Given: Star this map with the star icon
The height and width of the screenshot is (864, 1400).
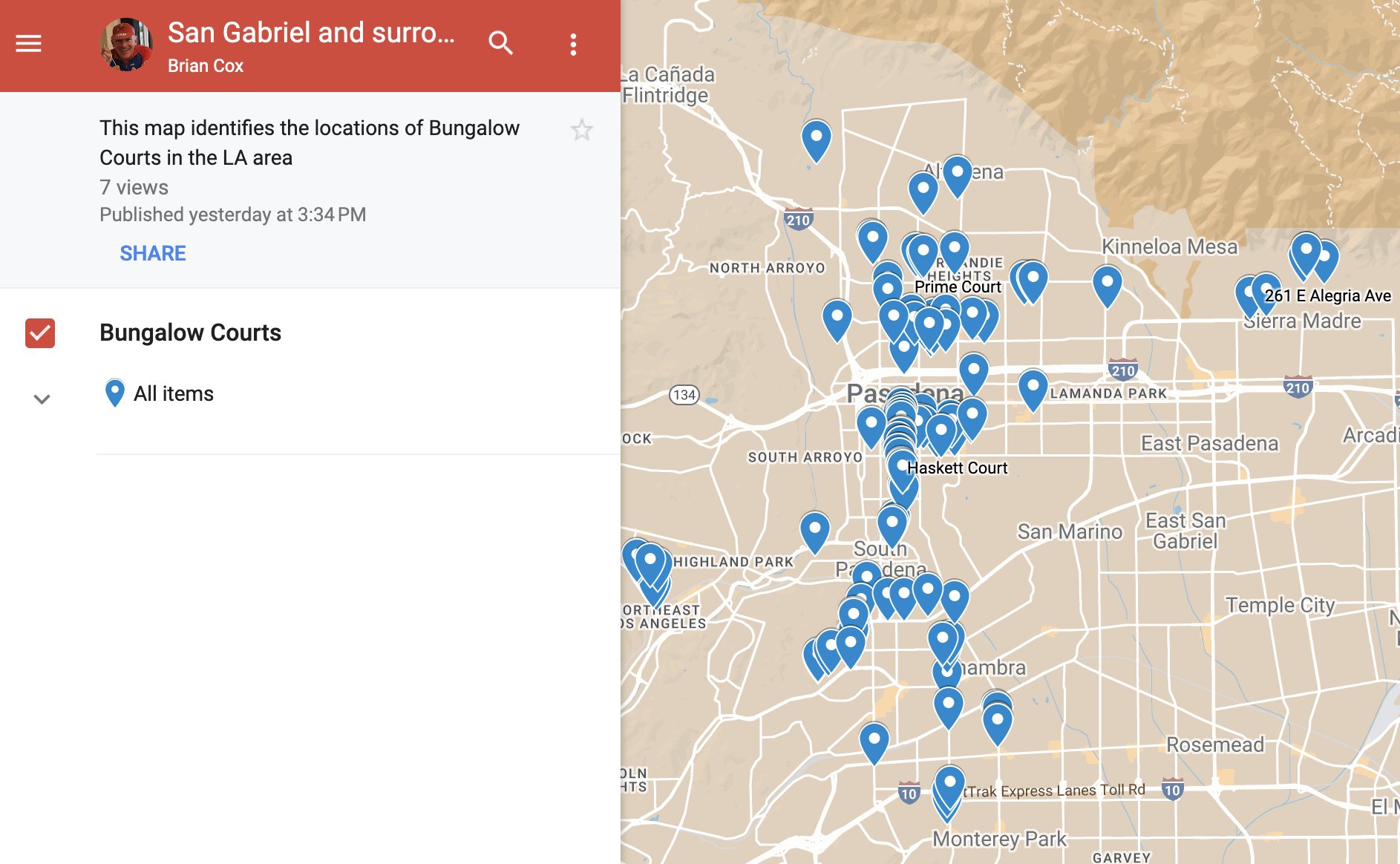Looking at the screenshot, I should (582, 131).
